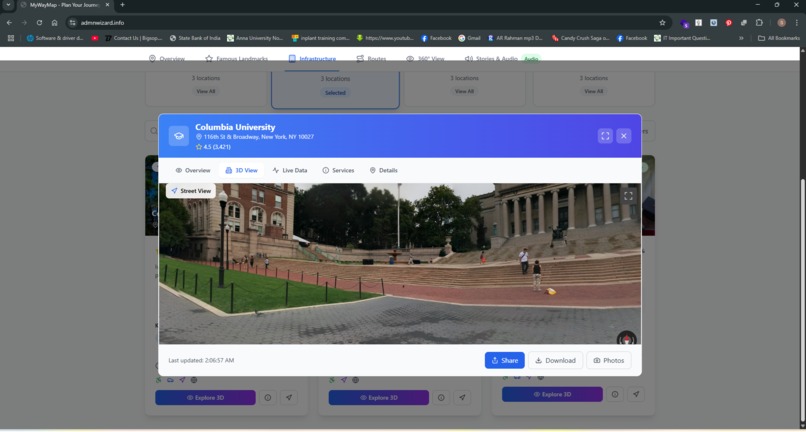This screenshot has width=806, height=432.
Task: Click the admnwizard.info address bar
Action: (x=368, y=23)
